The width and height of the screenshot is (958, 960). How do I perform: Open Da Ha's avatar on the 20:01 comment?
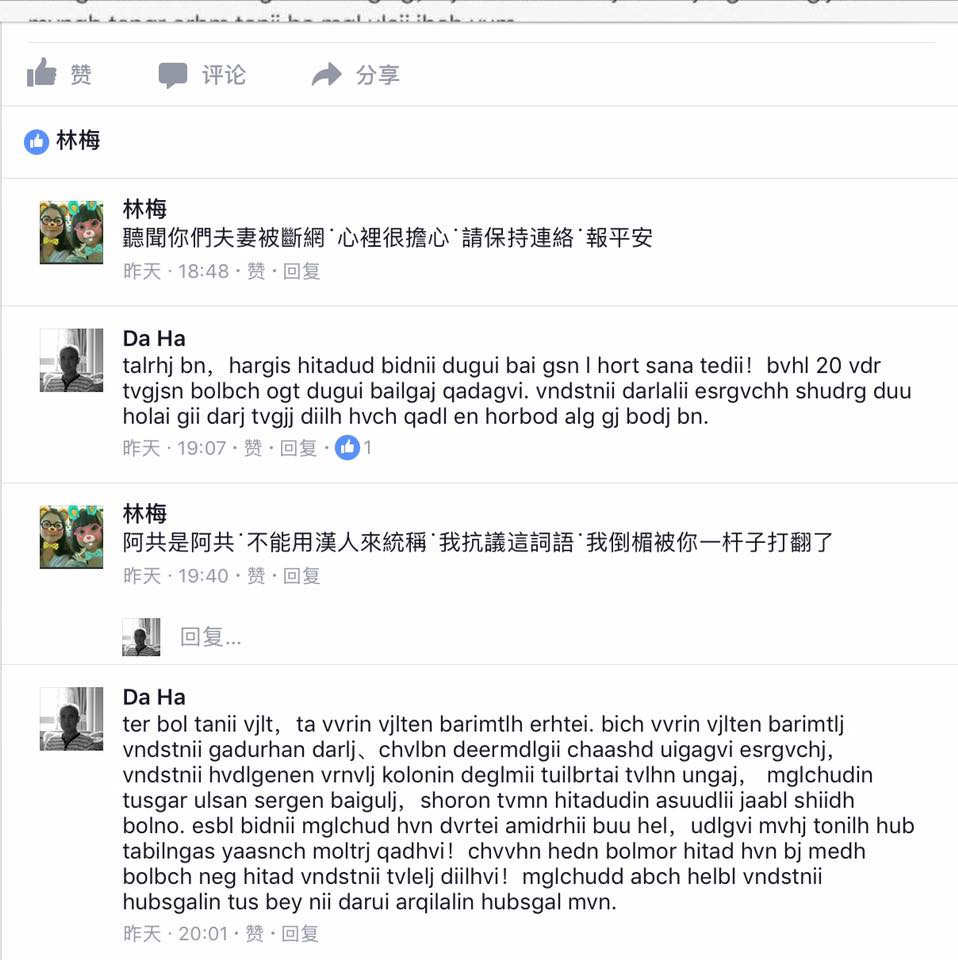[x=72, y=719]
